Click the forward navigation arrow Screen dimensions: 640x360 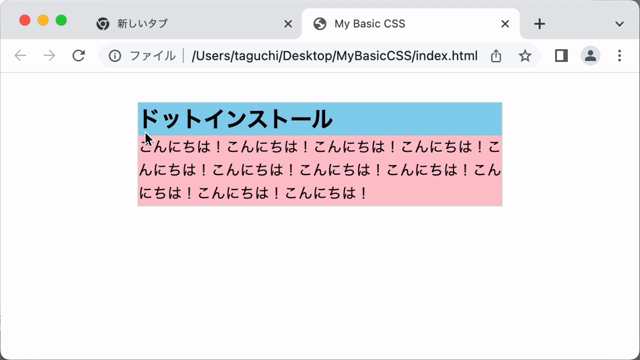49,56
